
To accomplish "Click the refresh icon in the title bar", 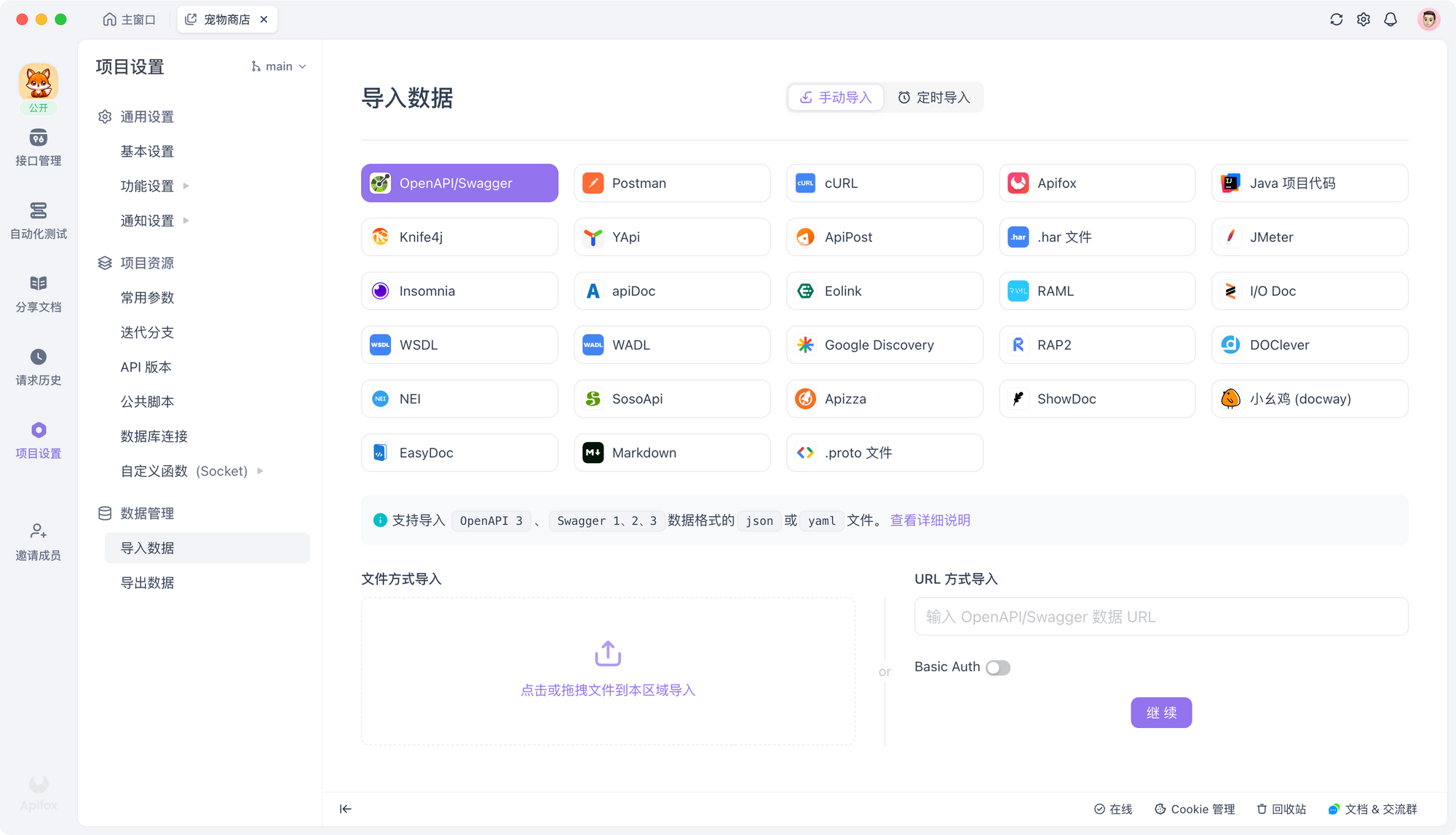I will click(x=1336, y=19).
